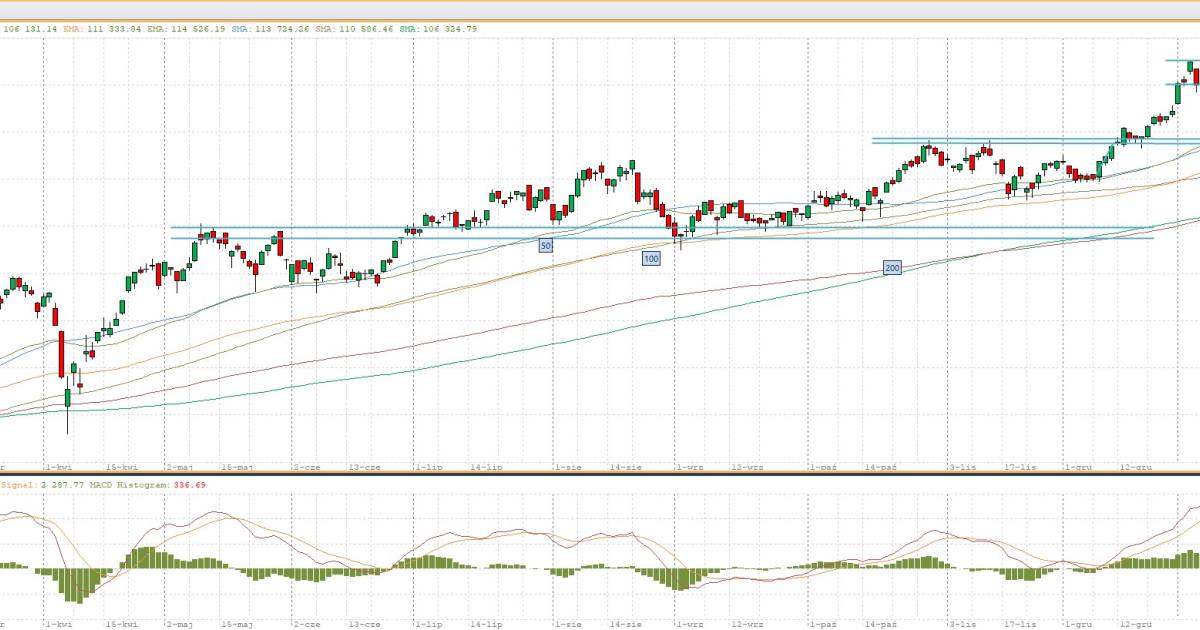Click the 100 moving average label tag
This screenshot has width=1200, height=630.
coord(651,258)
